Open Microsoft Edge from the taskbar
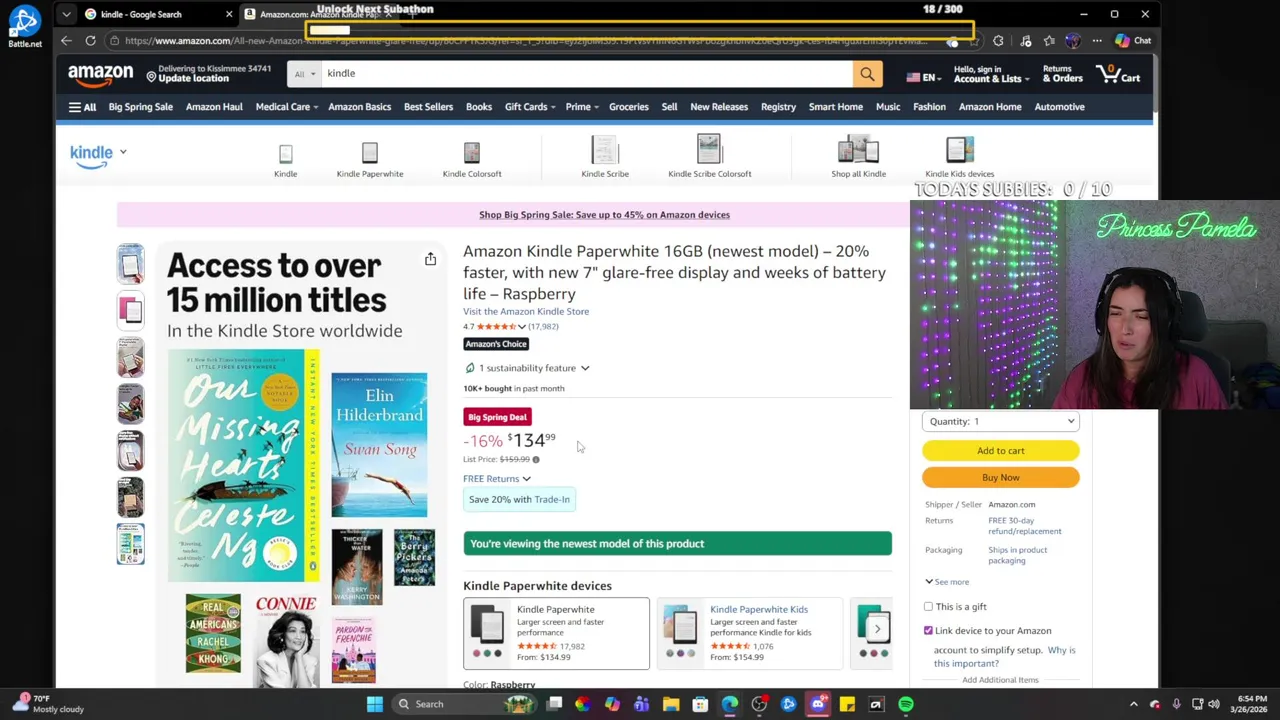This screenshot has width=1280, height=720. 730,704
